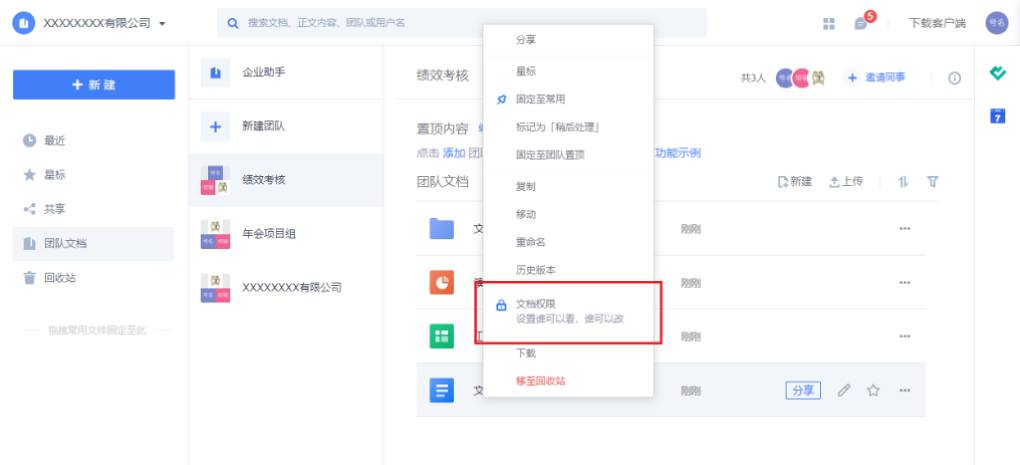The height and width of the screenshot is (465, 1020).
Task: Open the blue calendar icon on right sidebar
Action: 997,116
